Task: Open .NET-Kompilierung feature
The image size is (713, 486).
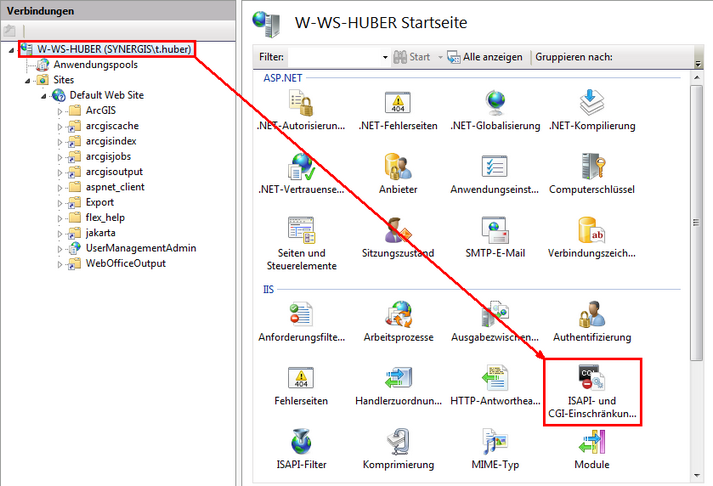Action: (592, 110)
